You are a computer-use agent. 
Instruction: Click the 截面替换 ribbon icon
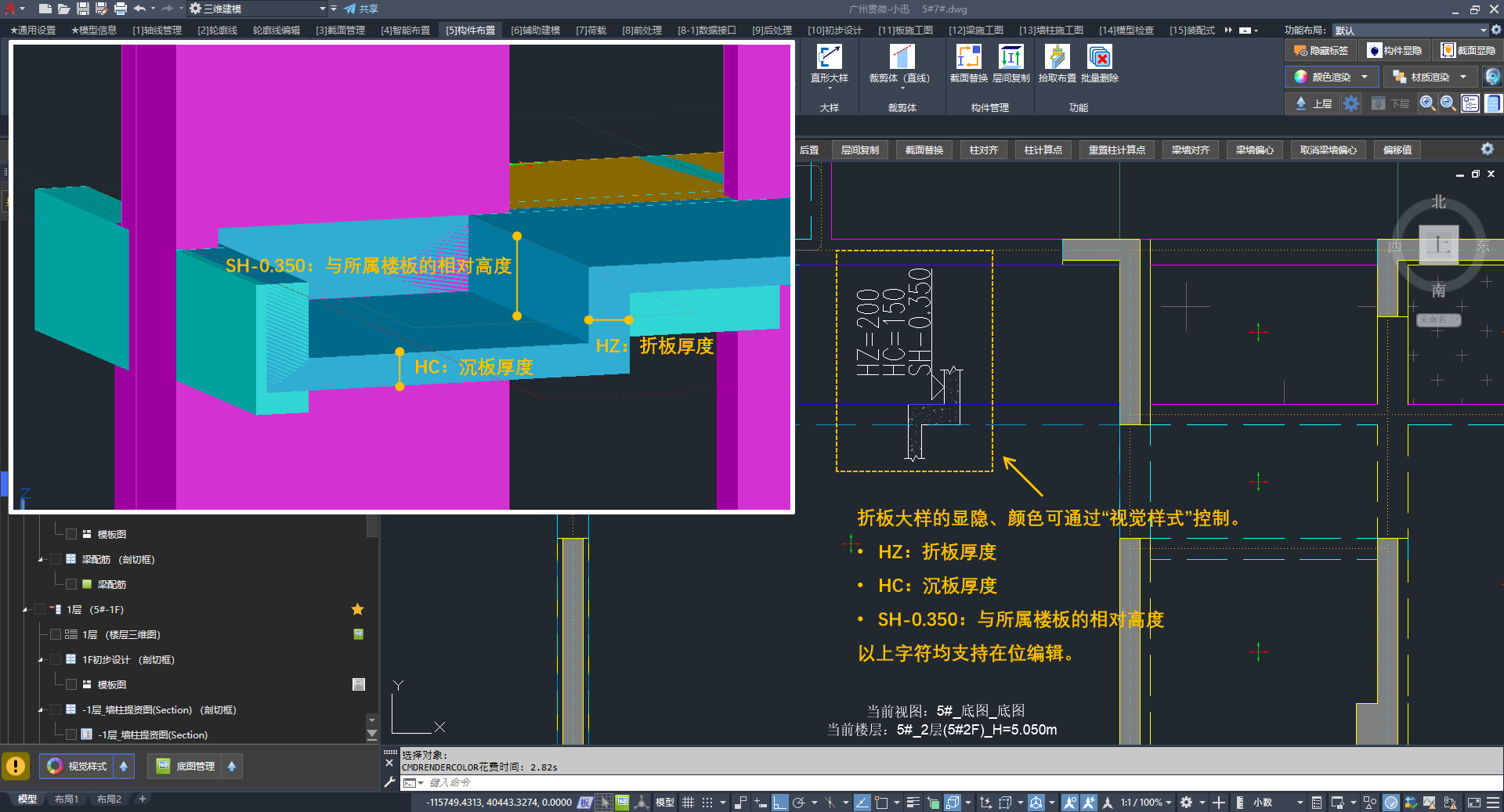968,57
